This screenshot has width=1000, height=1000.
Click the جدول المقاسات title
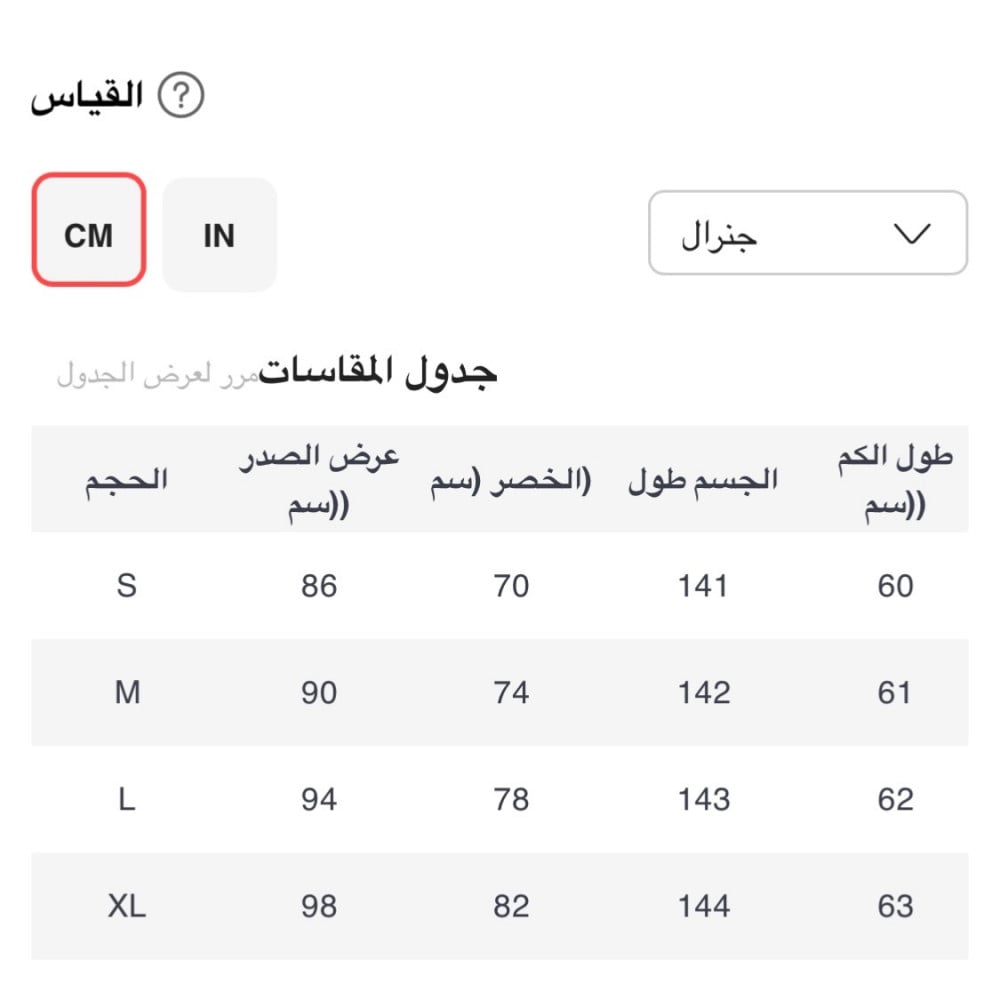click(379, 373)
